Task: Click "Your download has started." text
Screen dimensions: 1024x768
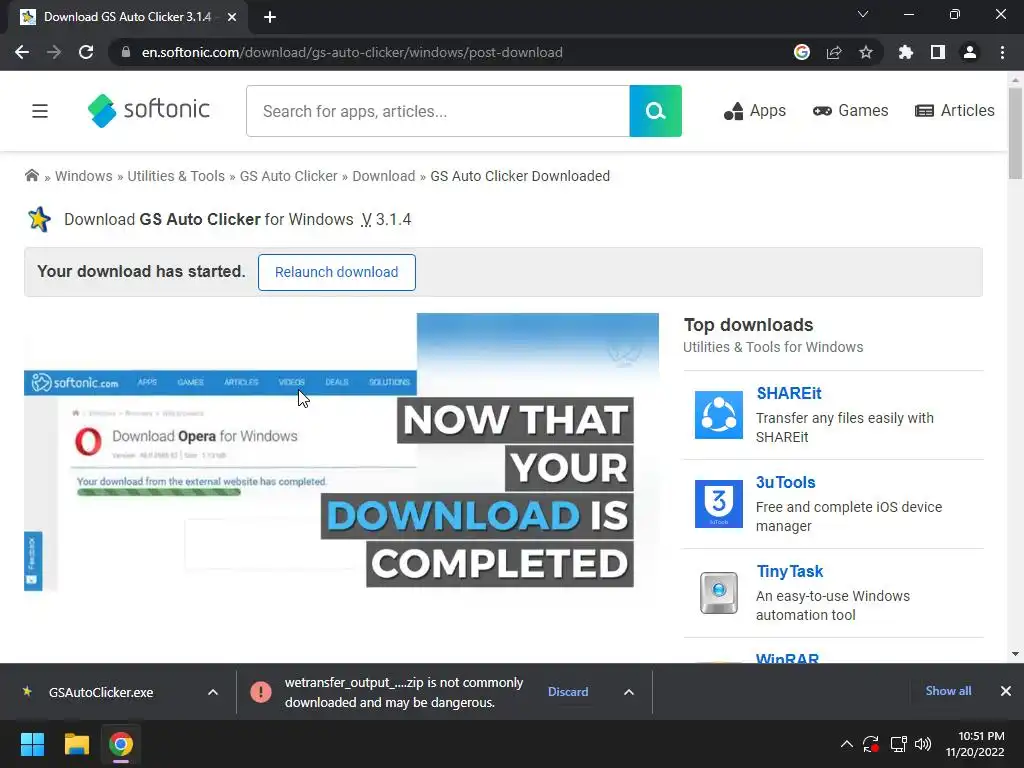Action: [141, 272]
